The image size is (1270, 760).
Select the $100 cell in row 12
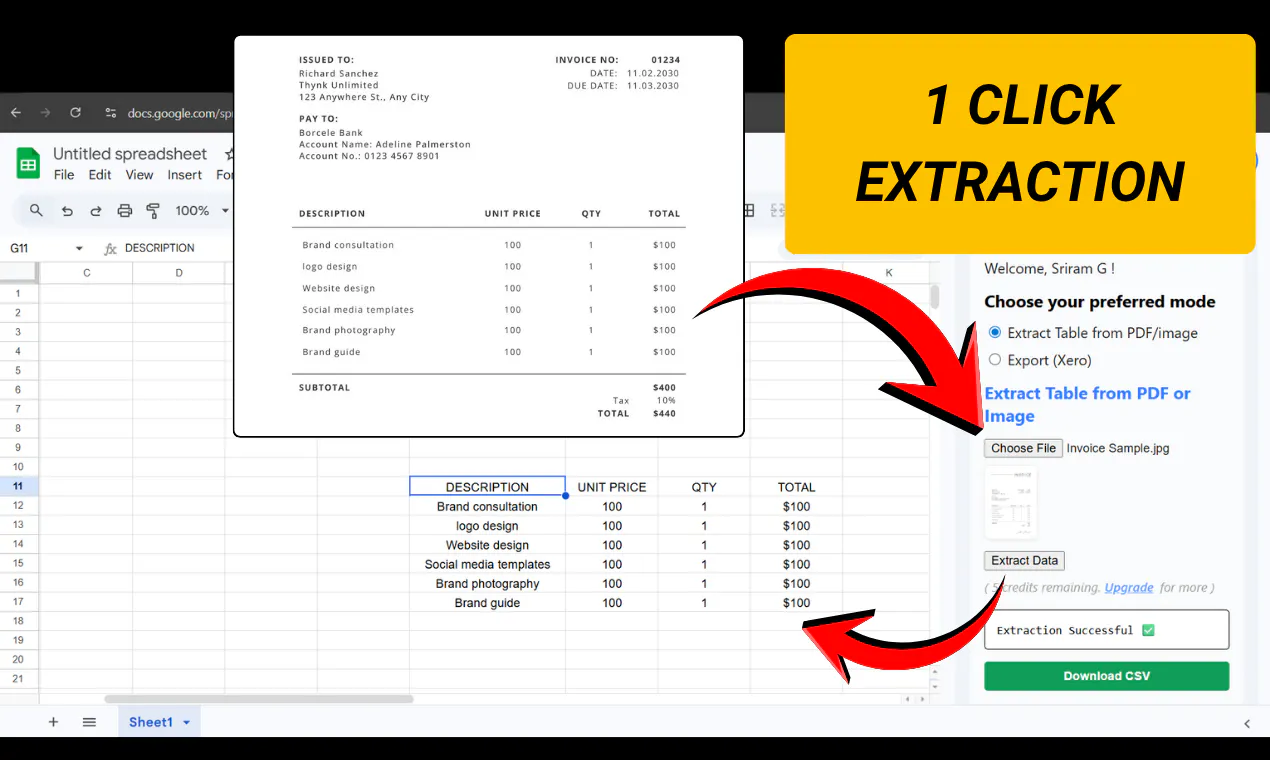click(796, 506)
